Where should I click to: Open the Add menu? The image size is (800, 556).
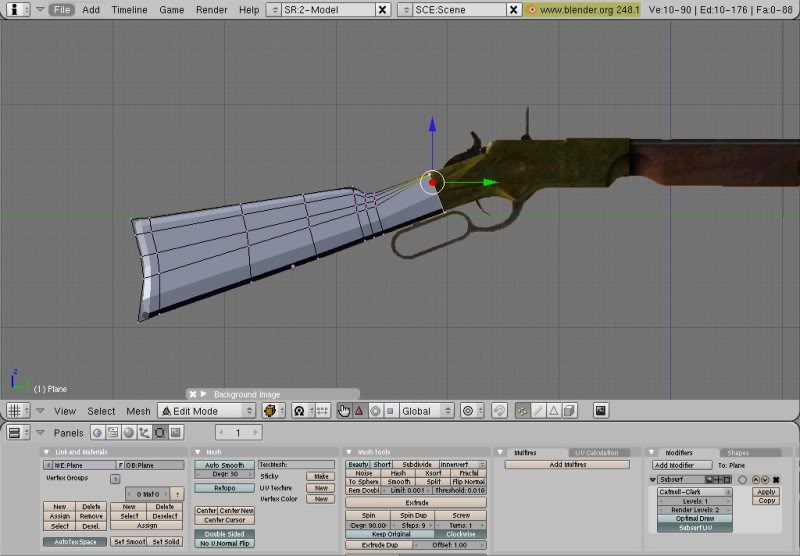click(x=91, y=10)
